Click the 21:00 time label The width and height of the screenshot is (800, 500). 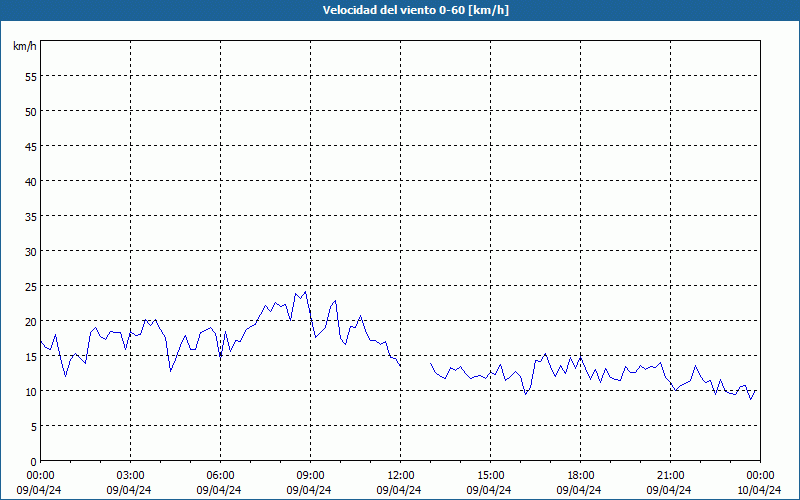pyautogui.click(x=670, y=476)
